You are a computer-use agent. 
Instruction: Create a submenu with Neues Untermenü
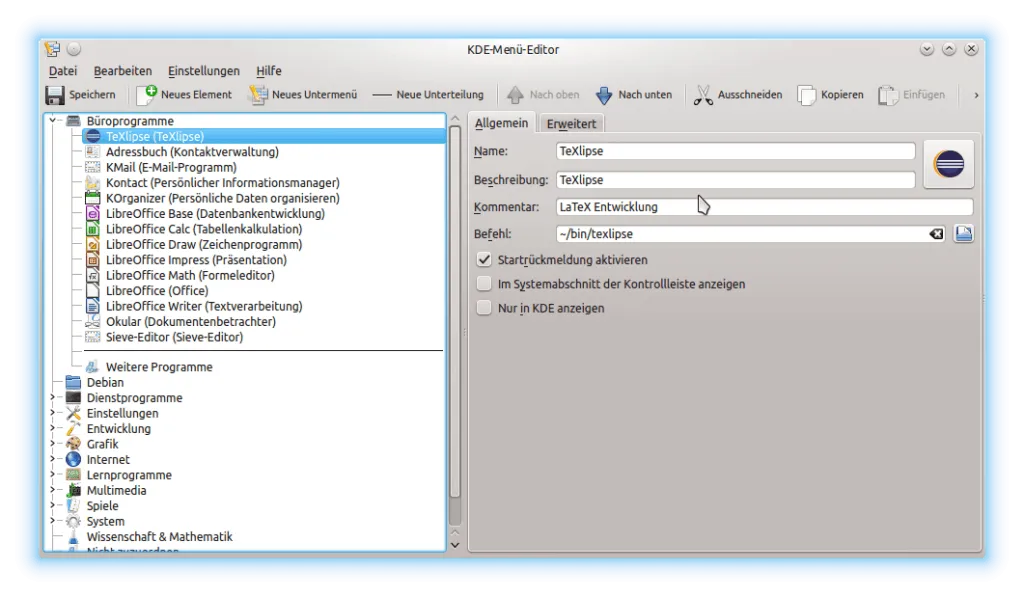tap(258, 95)
